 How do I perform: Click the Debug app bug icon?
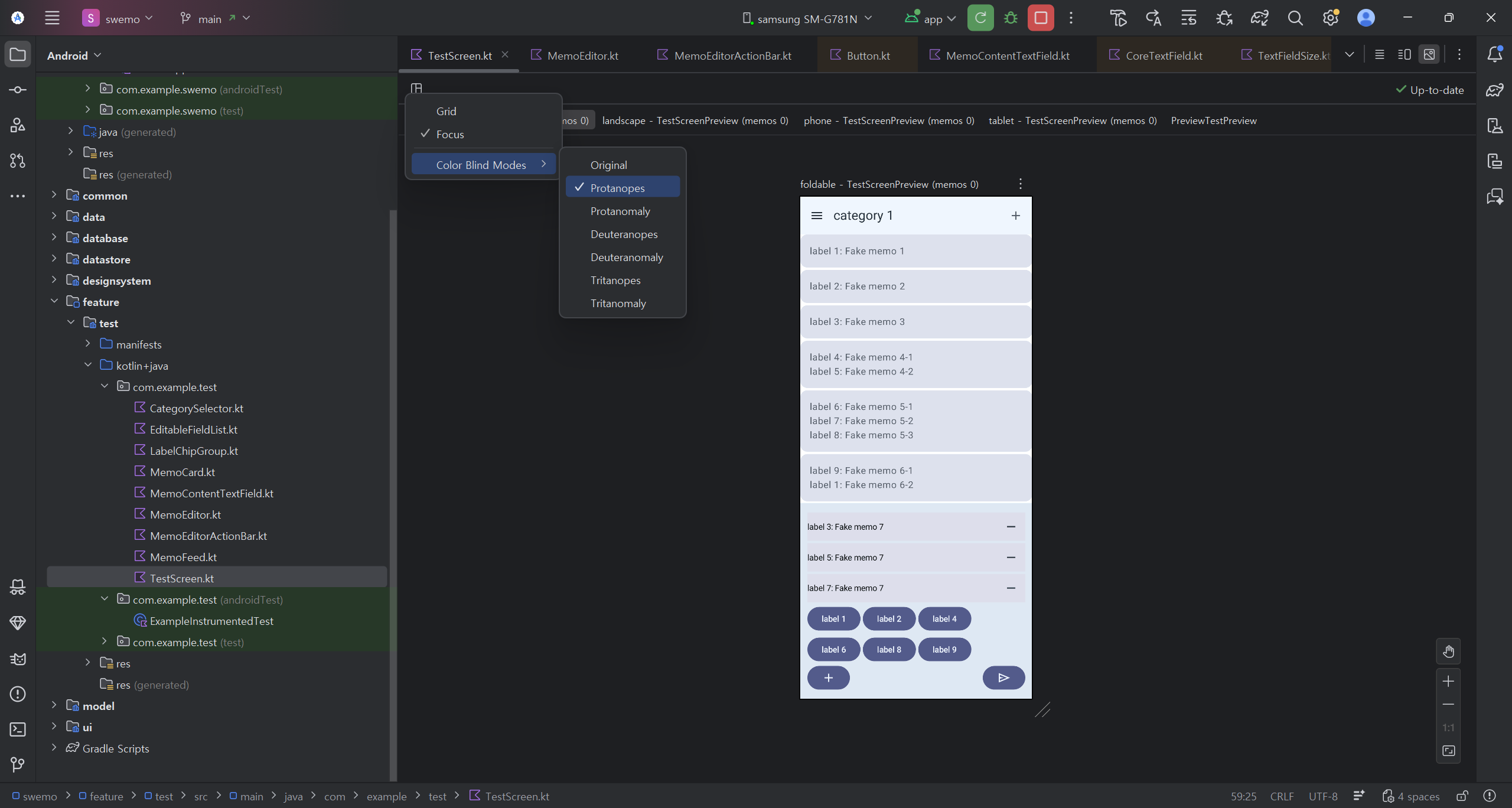coord(1011,18)
